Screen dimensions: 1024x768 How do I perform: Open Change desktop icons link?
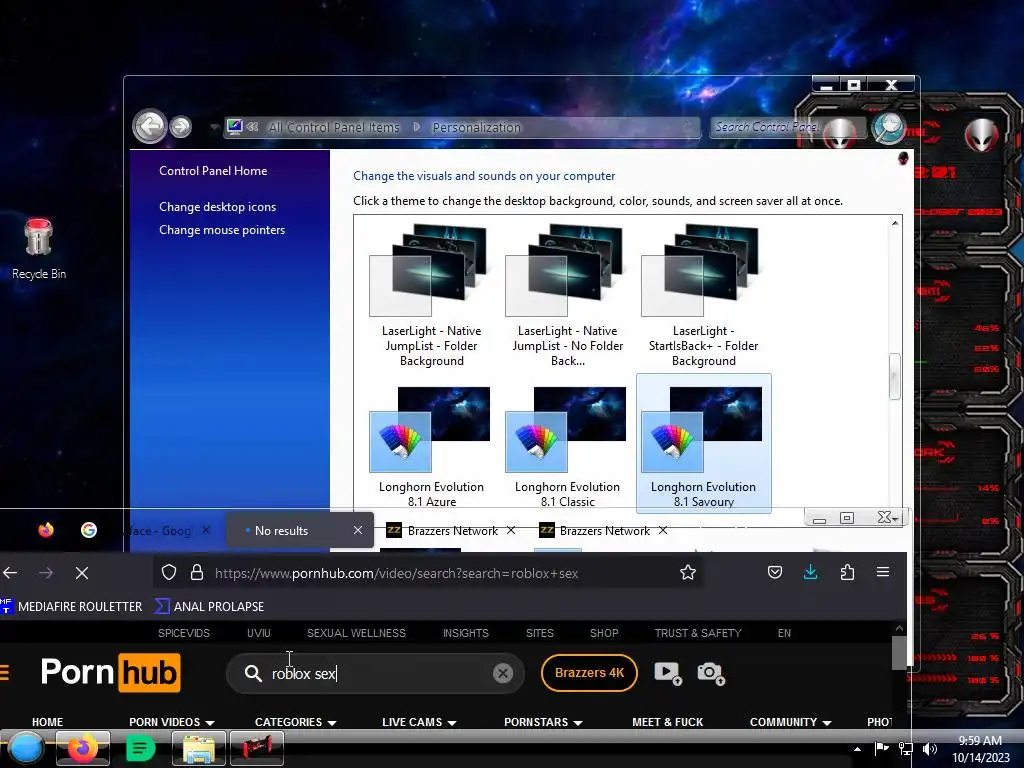[x=217, y=206]
